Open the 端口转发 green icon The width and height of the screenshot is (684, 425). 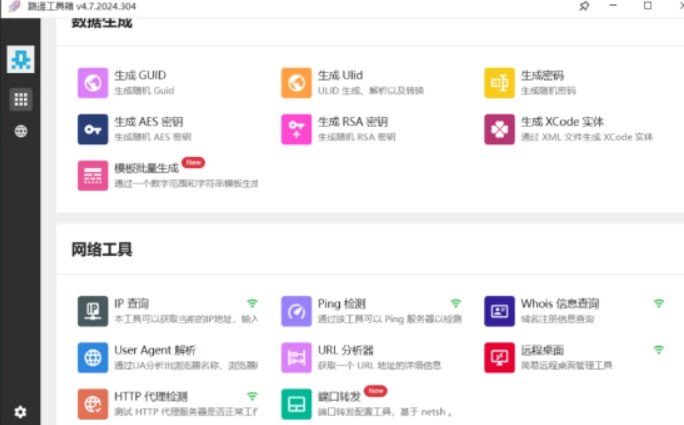pyautogui.click(x=296, y=404)
